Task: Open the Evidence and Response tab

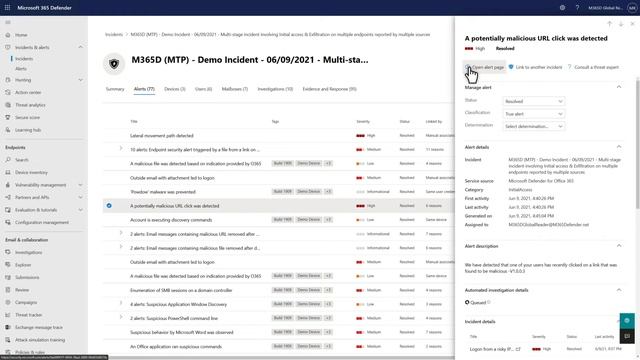Action: 329,89
